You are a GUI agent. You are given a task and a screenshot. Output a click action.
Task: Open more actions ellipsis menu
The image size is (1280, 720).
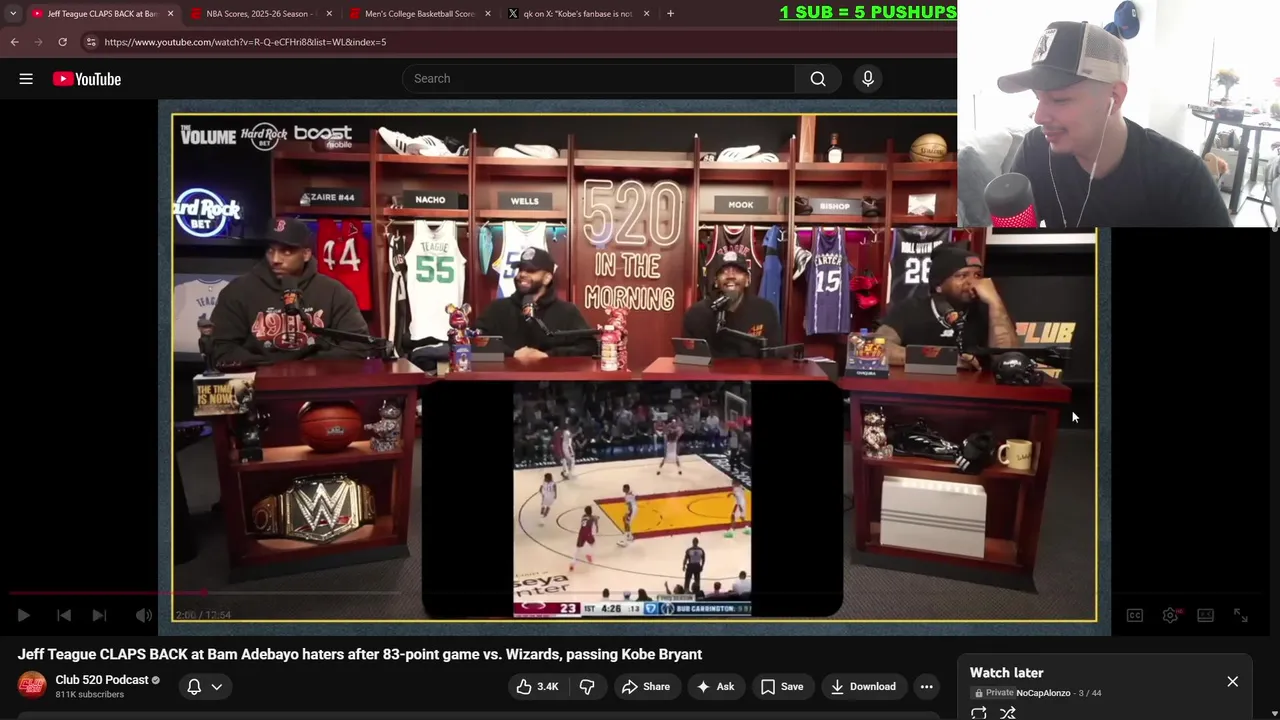[927, 686]
